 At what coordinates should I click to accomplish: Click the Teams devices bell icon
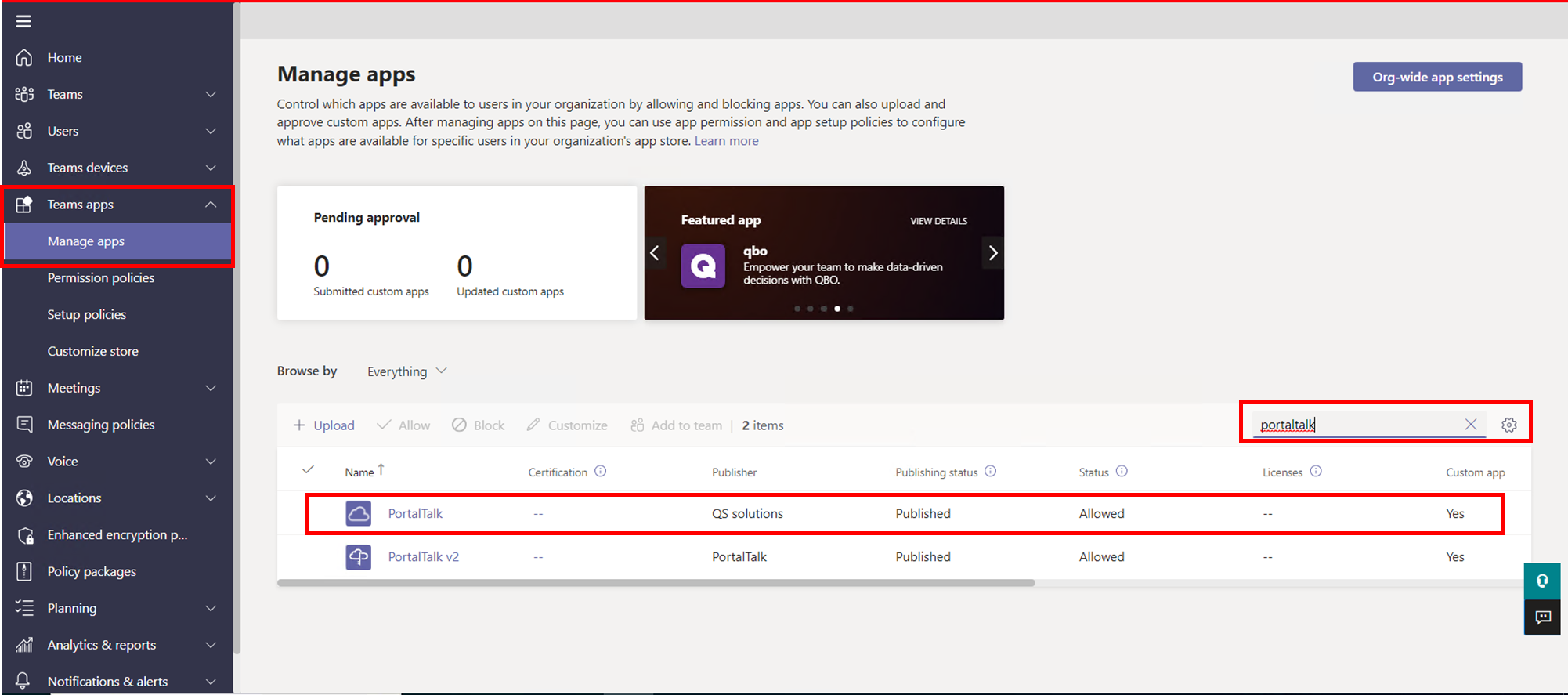pyautogui.click(x=24, y=168)
